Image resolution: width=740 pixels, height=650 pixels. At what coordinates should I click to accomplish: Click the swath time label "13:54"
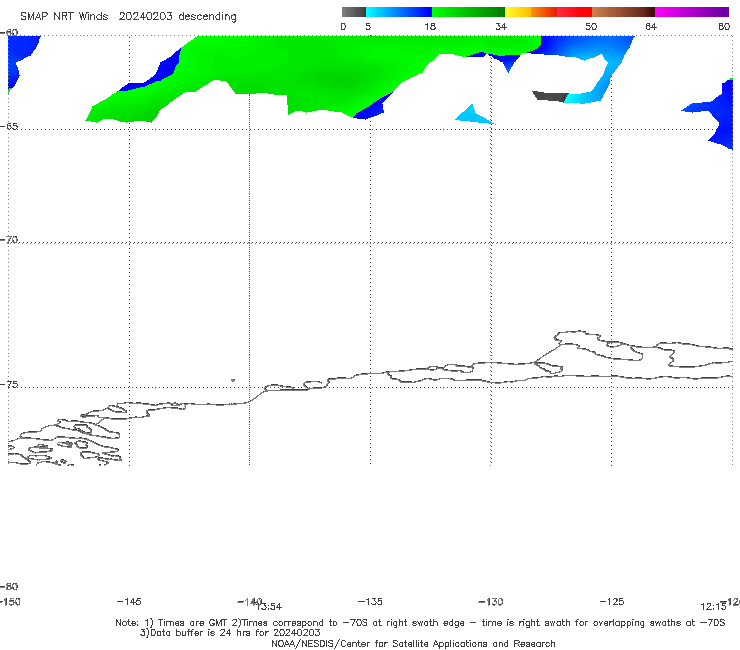[x=269, y=607]
